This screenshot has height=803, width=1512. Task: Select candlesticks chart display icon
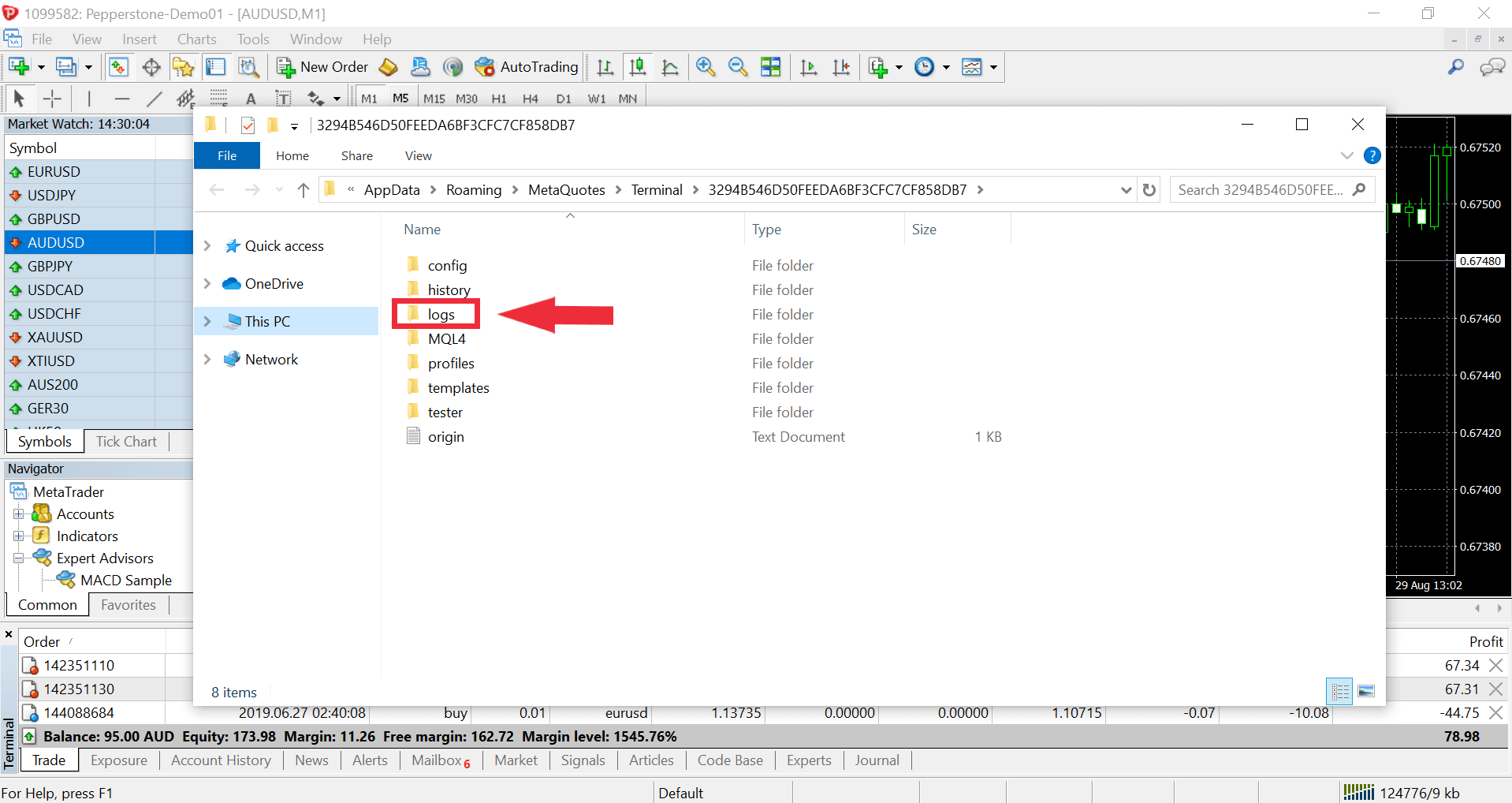638,67
